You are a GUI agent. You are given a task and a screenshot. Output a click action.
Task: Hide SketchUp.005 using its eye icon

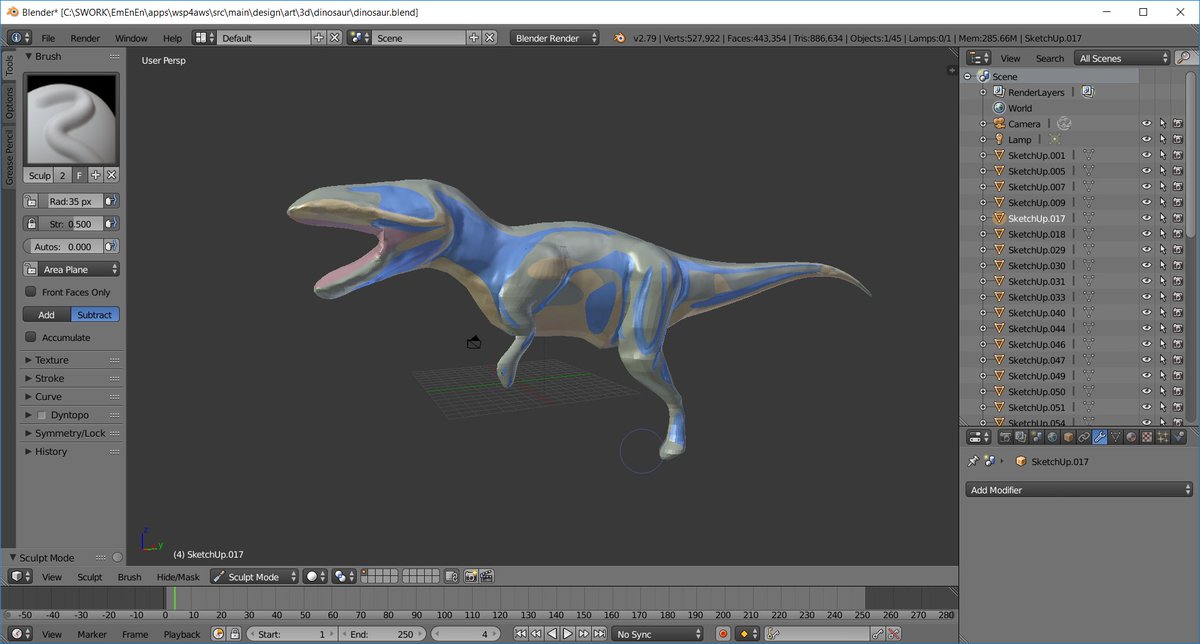1146,171
